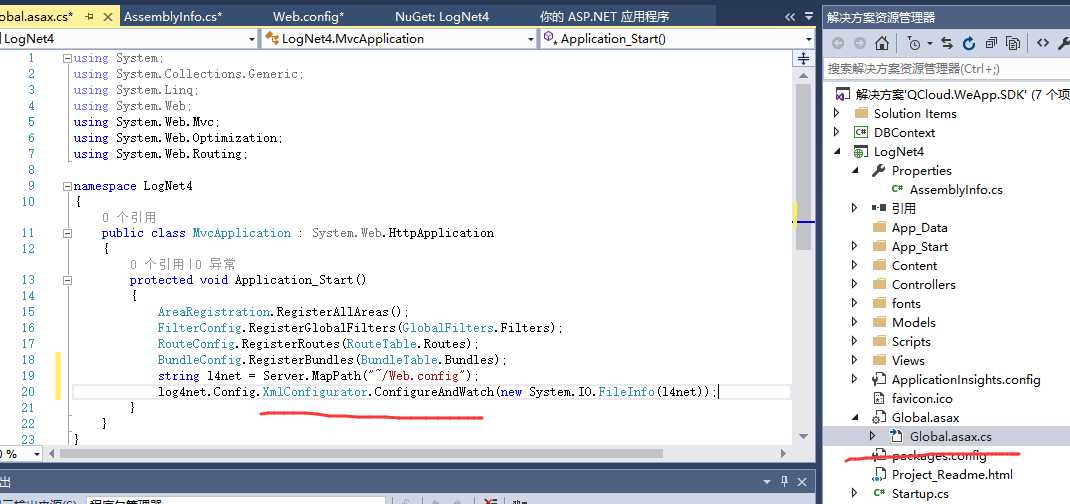The height and width of the screenshot is (504, 1070).
Task: Click the pending changes filter clock icon
Action: pyautogui.click(x=914, y=44)
